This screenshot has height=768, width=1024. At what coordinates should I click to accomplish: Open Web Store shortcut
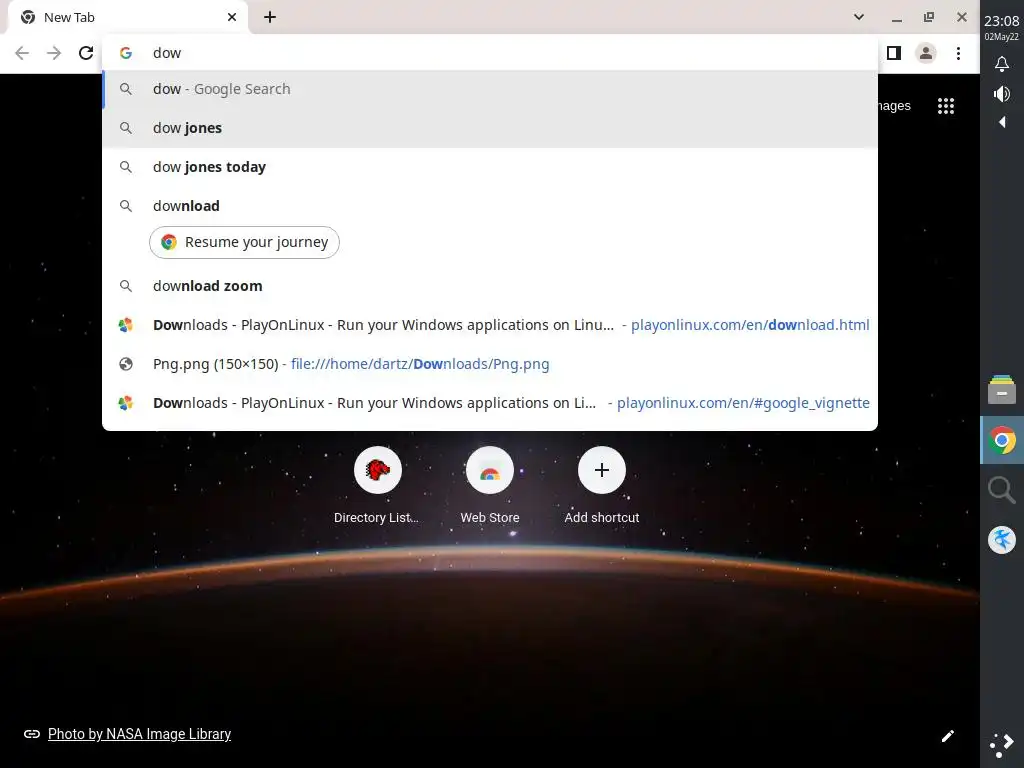(x=490, y=486)
